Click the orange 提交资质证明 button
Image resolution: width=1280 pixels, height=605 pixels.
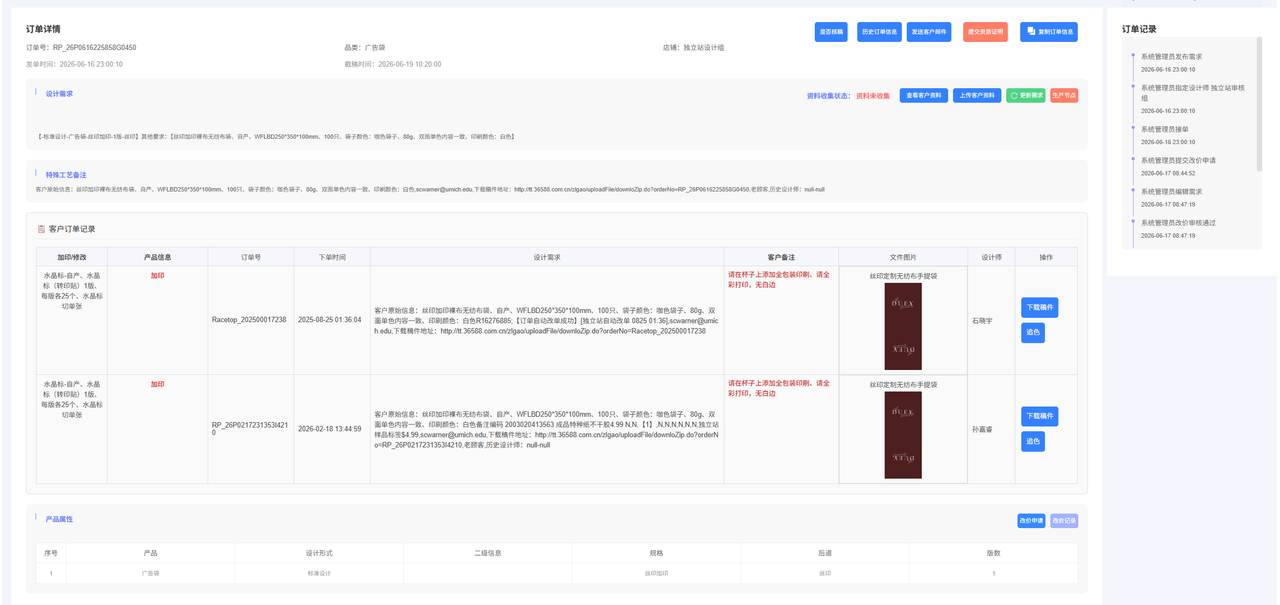tap(985, 32)
